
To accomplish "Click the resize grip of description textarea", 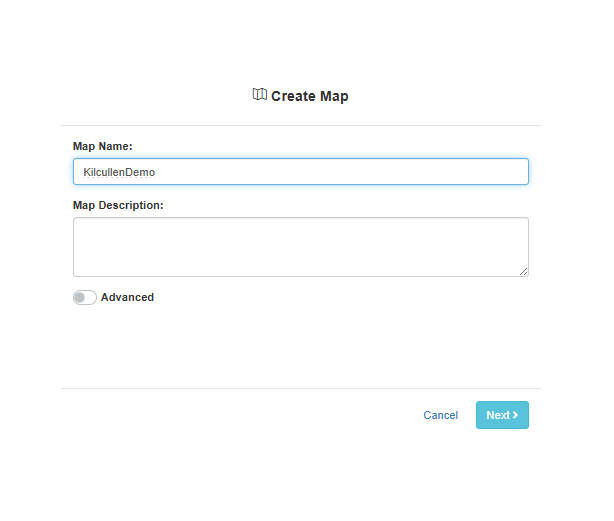I will tap(524, 272).
